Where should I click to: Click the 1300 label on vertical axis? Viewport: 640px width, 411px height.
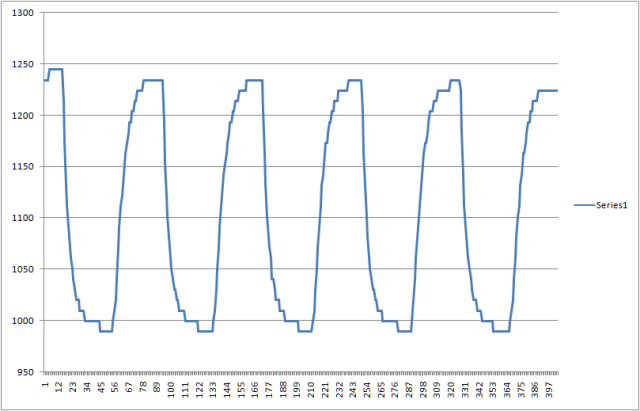(x=20, y=13)
